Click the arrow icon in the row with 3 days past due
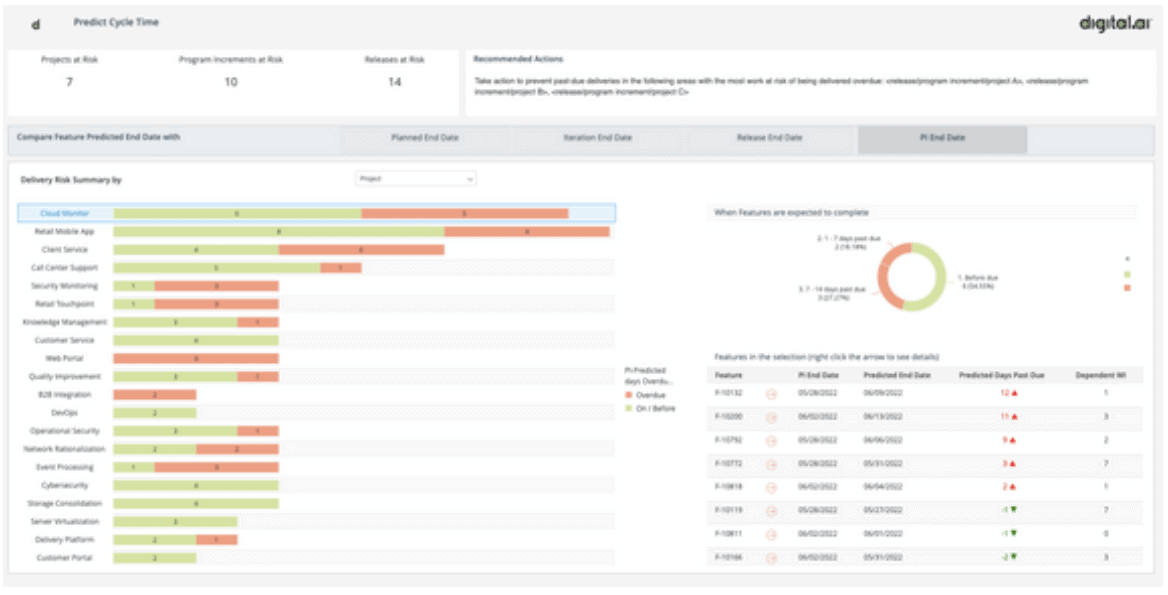Screen dimensions: 1168x595 pos(771,464)
